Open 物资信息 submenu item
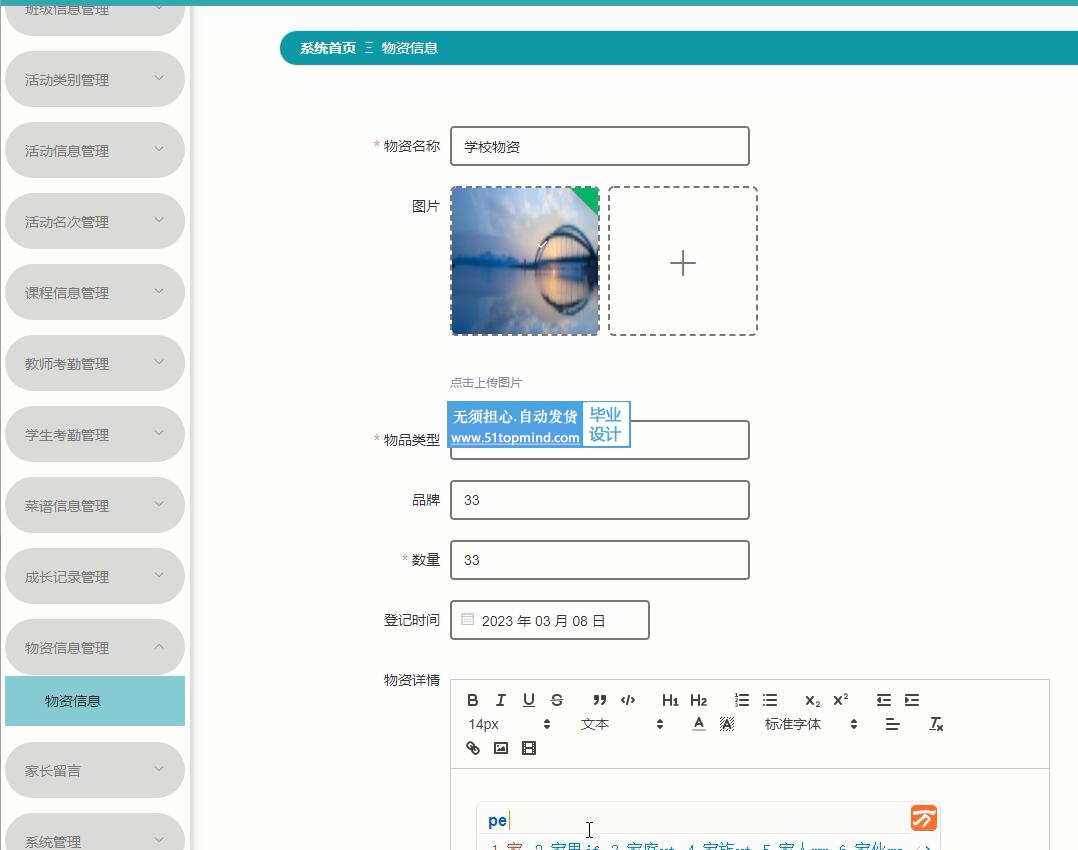The height and width of the screenshot is (850, 1078). point(95,701)
